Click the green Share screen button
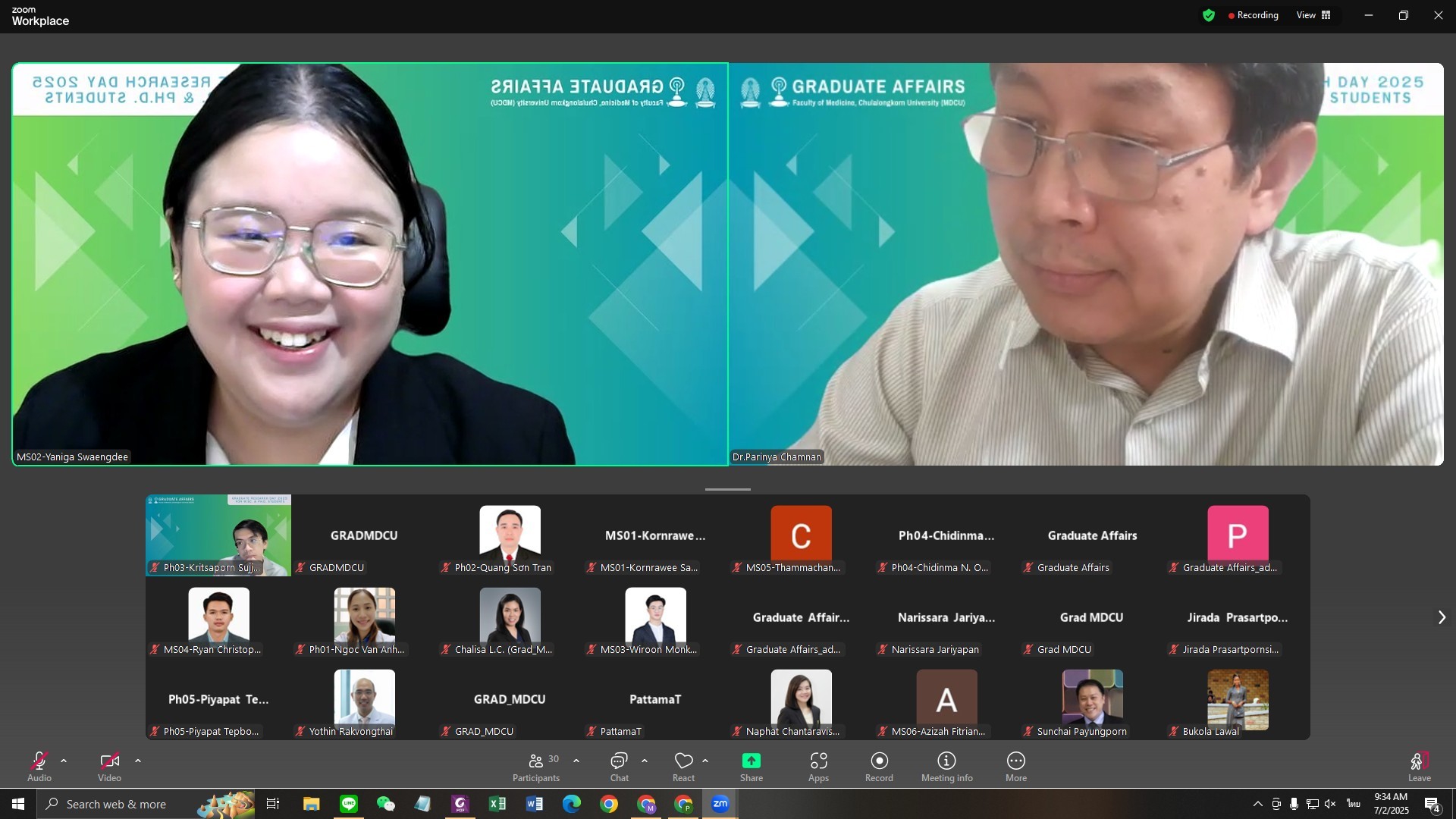This screenshot has width=1456, height=819. point(751,761)
